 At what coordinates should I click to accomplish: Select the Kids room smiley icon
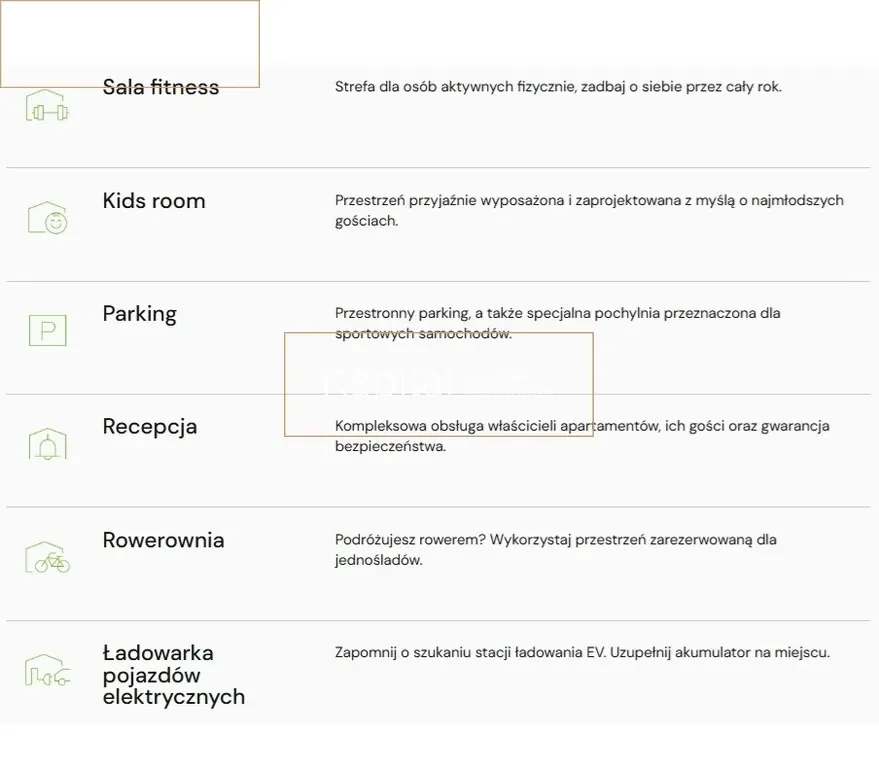[x=47, y=218]
